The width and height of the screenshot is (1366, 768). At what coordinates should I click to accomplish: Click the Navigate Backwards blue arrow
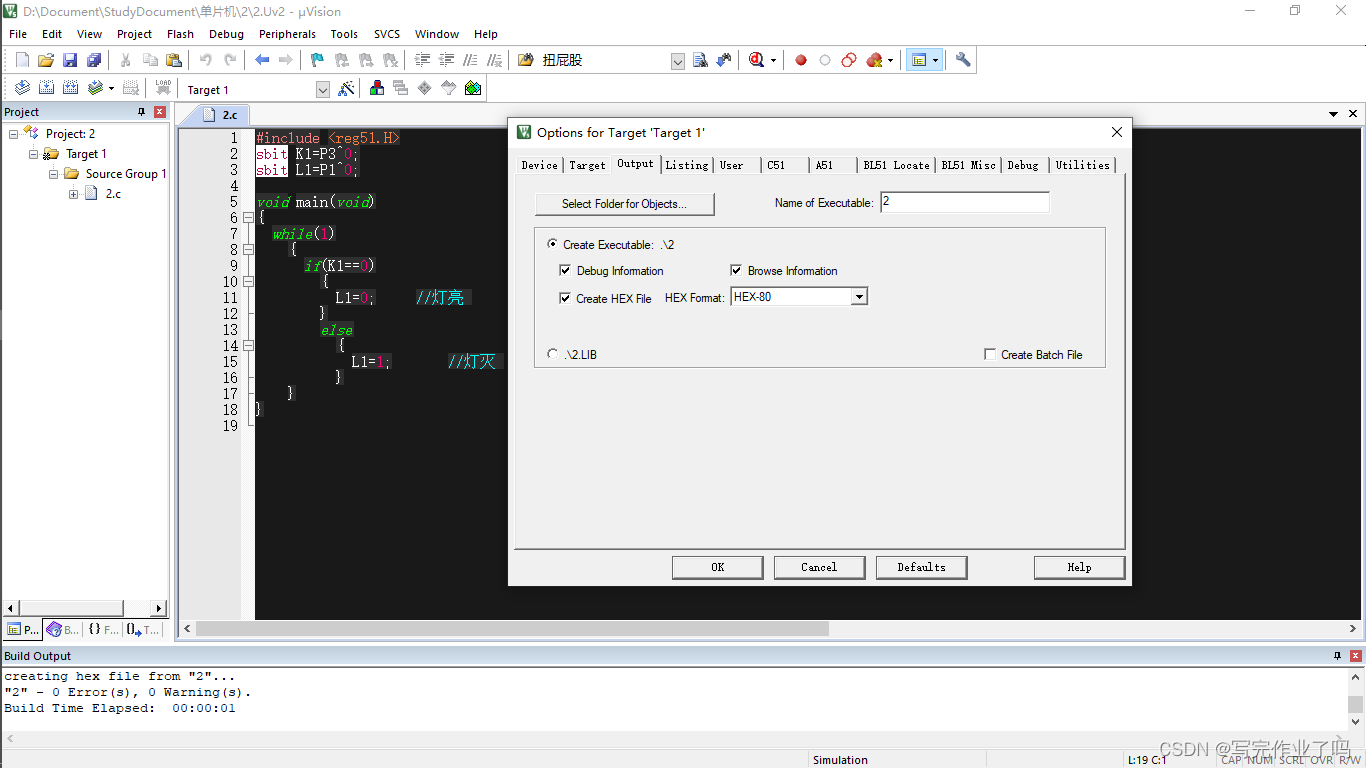click(x=262, y=60)
